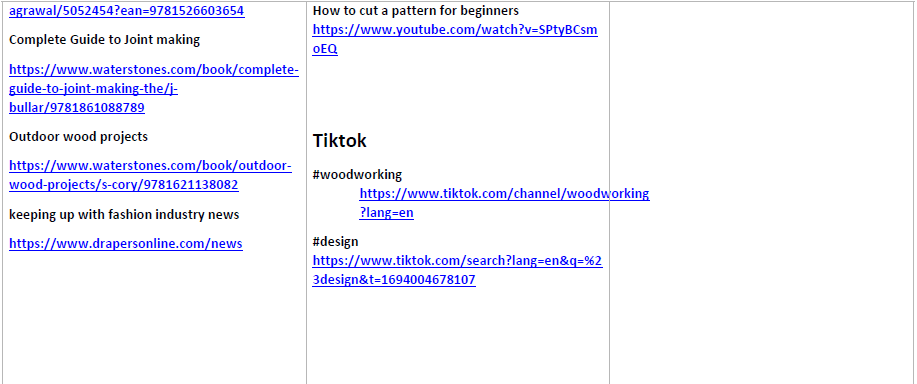Click the #design hashtag text
Screen dimensions: 917x384
pyautogui.click(x=335, y=242)
